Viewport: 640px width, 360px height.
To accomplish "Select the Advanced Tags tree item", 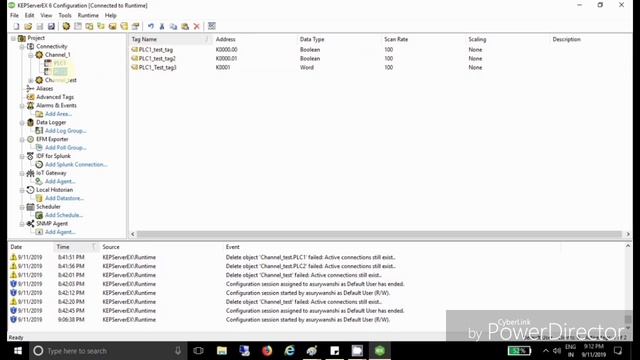I will [x=55, y=97].
